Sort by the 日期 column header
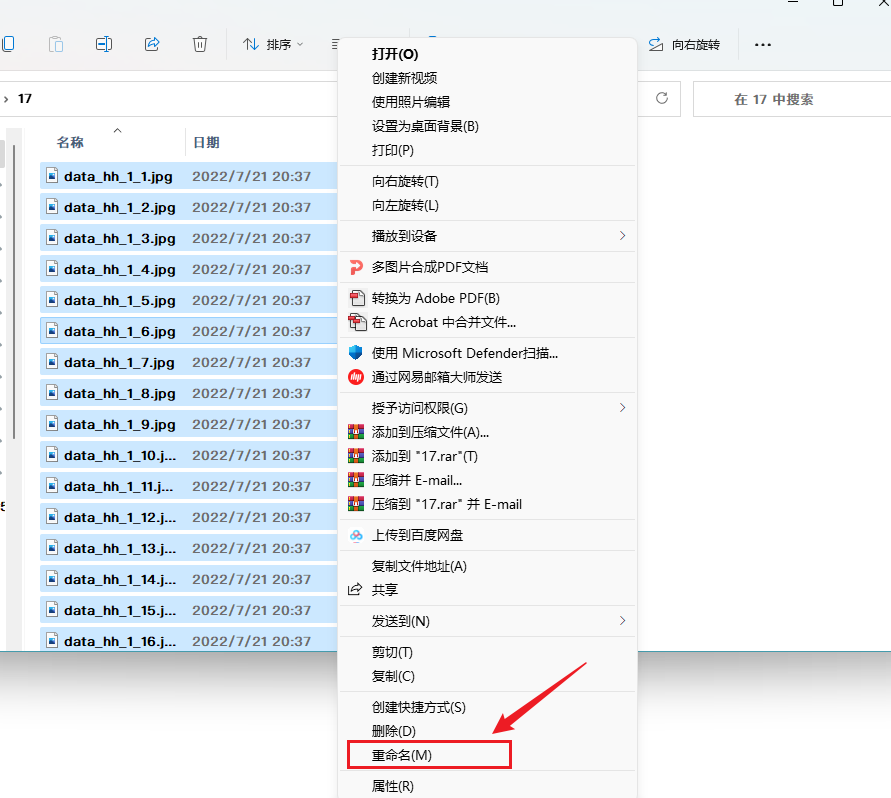 206,143
